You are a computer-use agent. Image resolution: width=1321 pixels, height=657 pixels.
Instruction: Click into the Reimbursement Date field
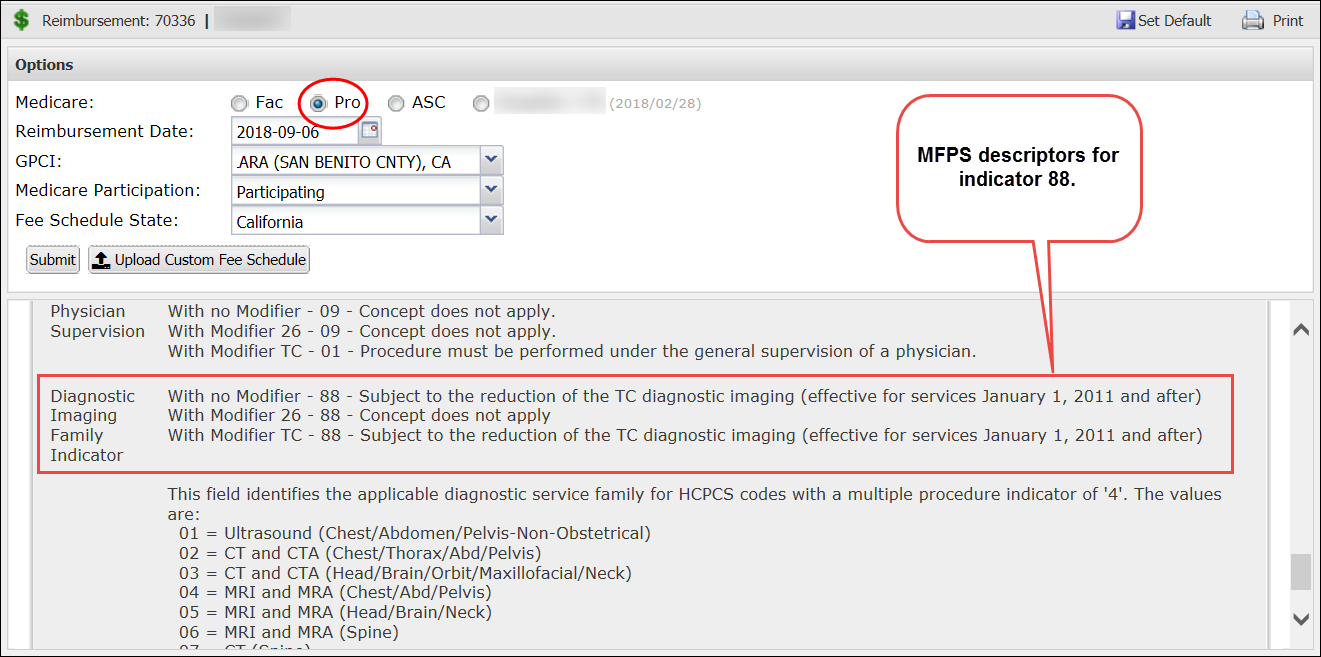point(294,132)
